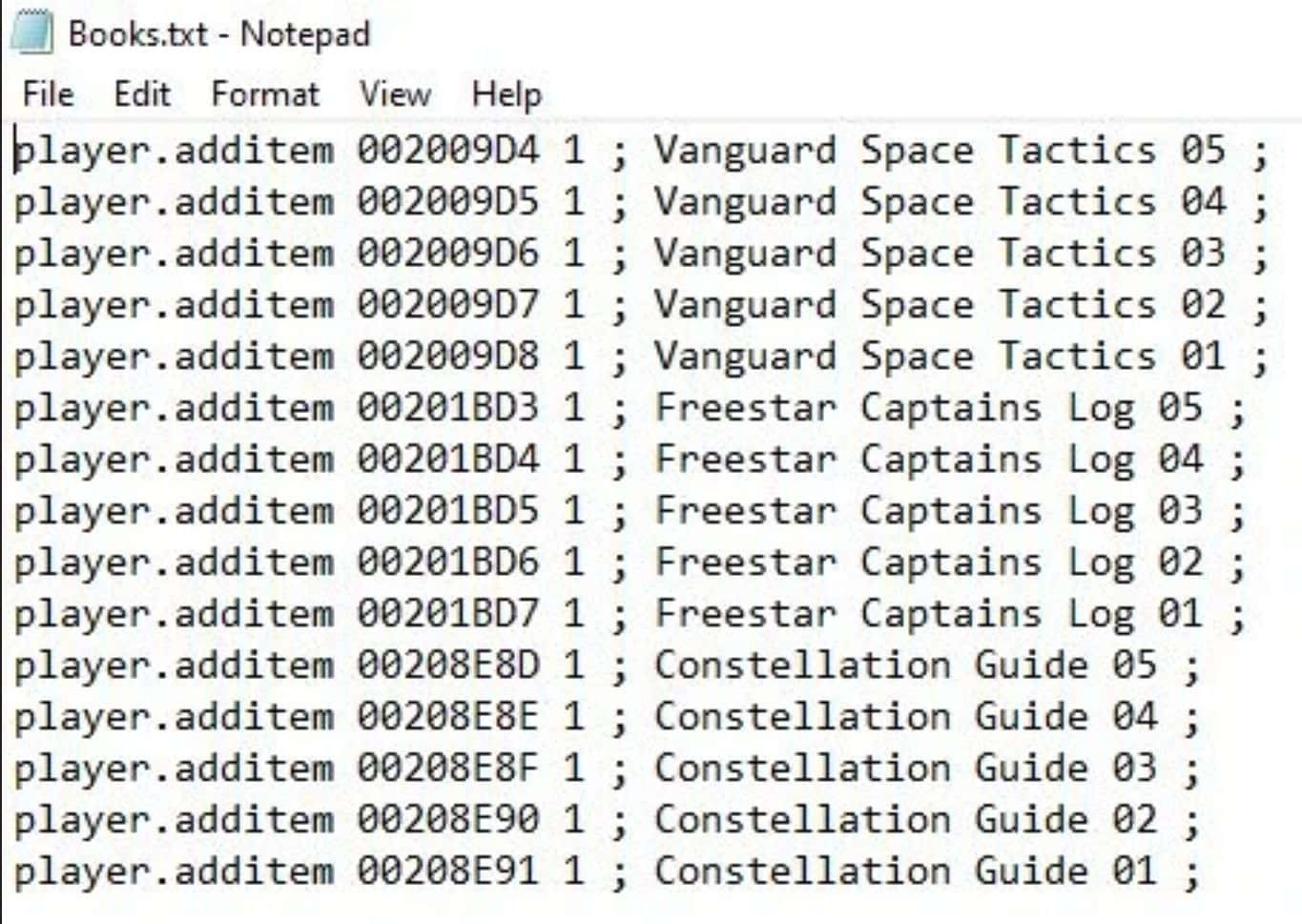Image resolution: width=1302 pixels, height=924 pixels.
Task: Open the File menu
Action: coord(48,92)
